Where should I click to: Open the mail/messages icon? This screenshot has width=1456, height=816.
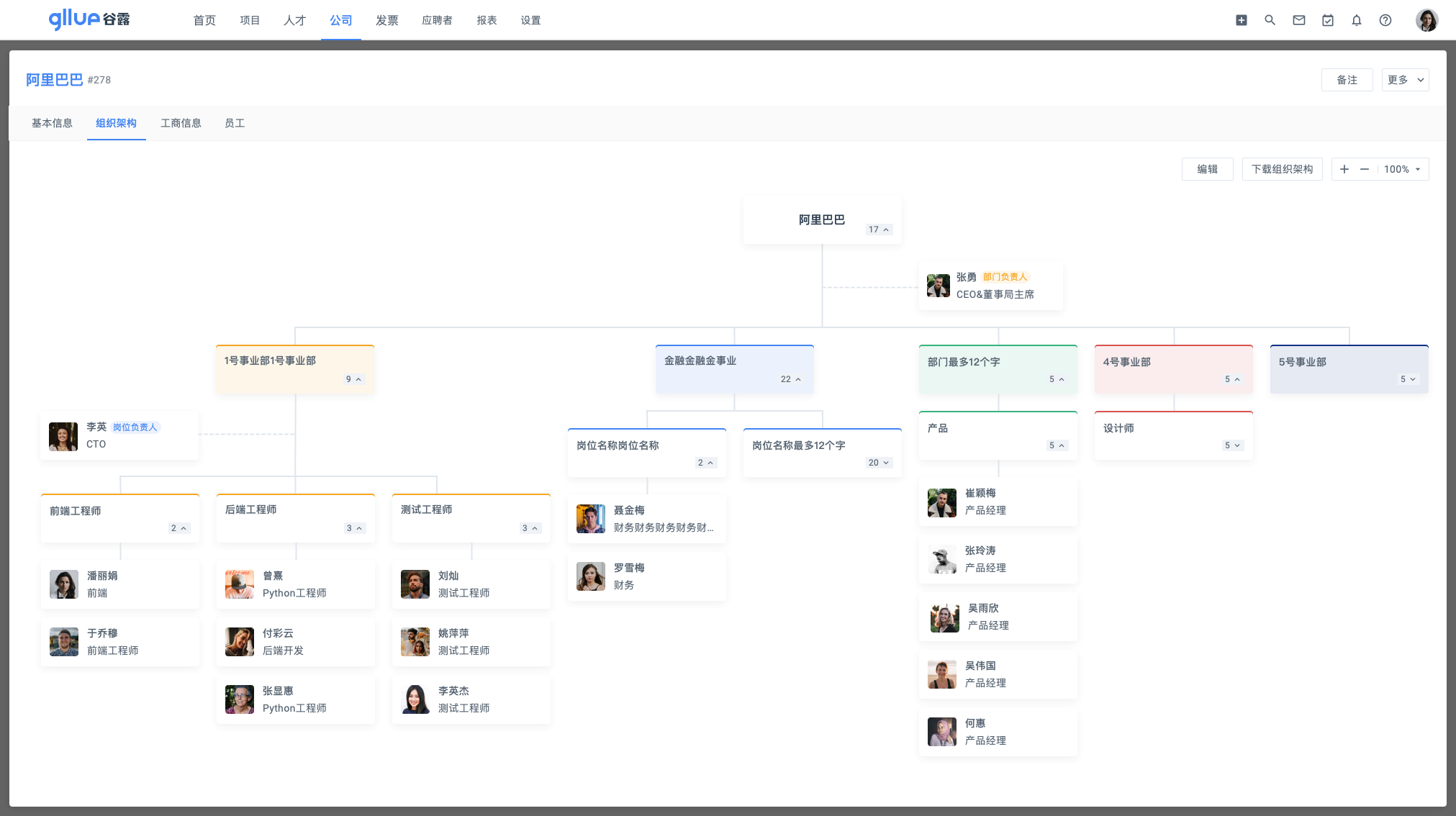[1298, 20]
